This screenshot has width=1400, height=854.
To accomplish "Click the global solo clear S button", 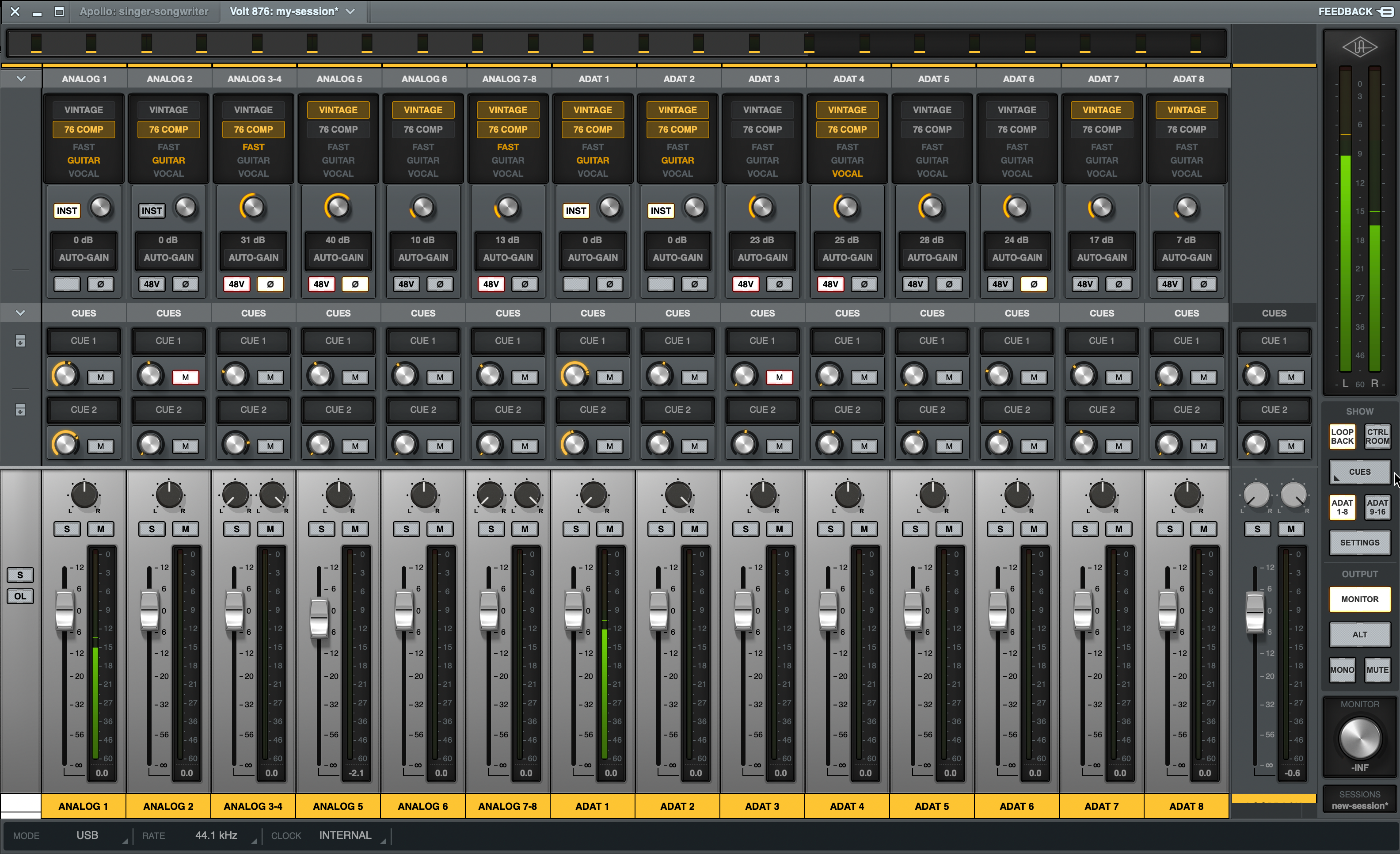I will click(x=20, y=575).
